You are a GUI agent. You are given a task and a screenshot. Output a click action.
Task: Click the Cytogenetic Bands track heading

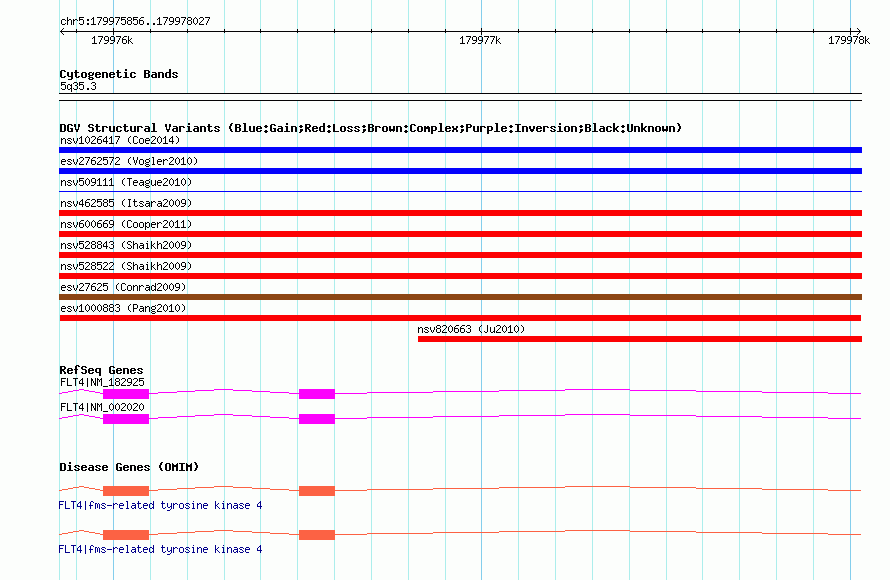click(x=119, y=74)
